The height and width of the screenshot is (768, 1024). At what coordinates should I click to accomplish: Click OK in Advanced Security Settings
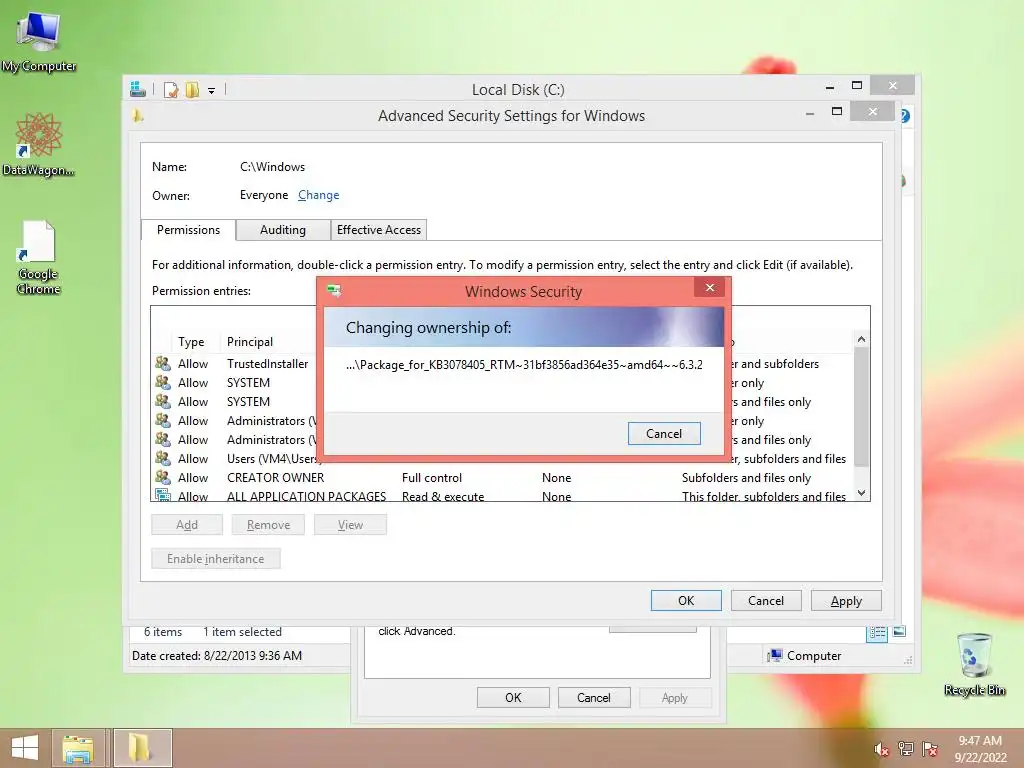(686, 600)
